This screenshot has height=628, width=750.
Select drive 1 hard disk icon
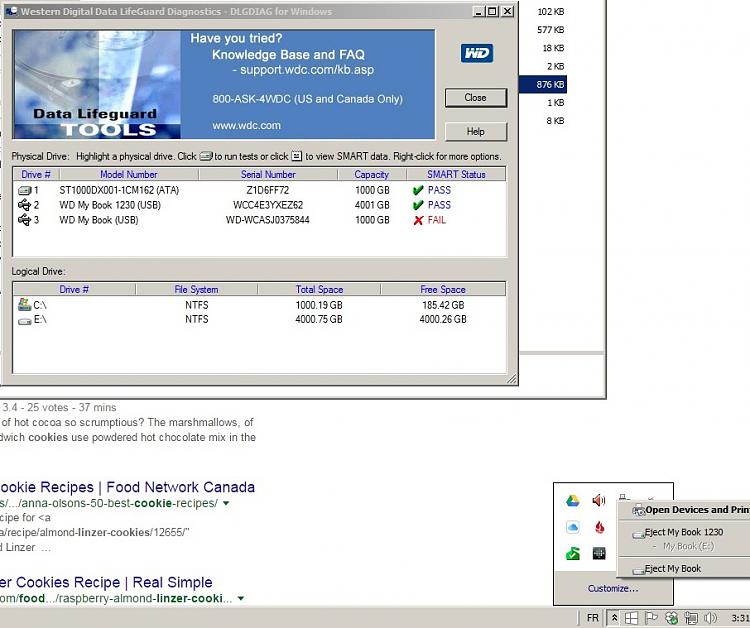click(x=24, y=190)
